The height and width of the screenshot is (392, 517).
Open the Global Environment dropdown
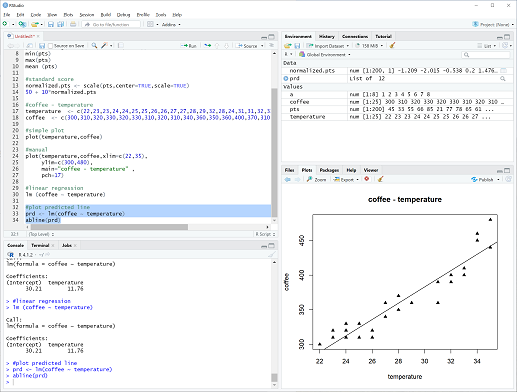[x=325, y=54]
